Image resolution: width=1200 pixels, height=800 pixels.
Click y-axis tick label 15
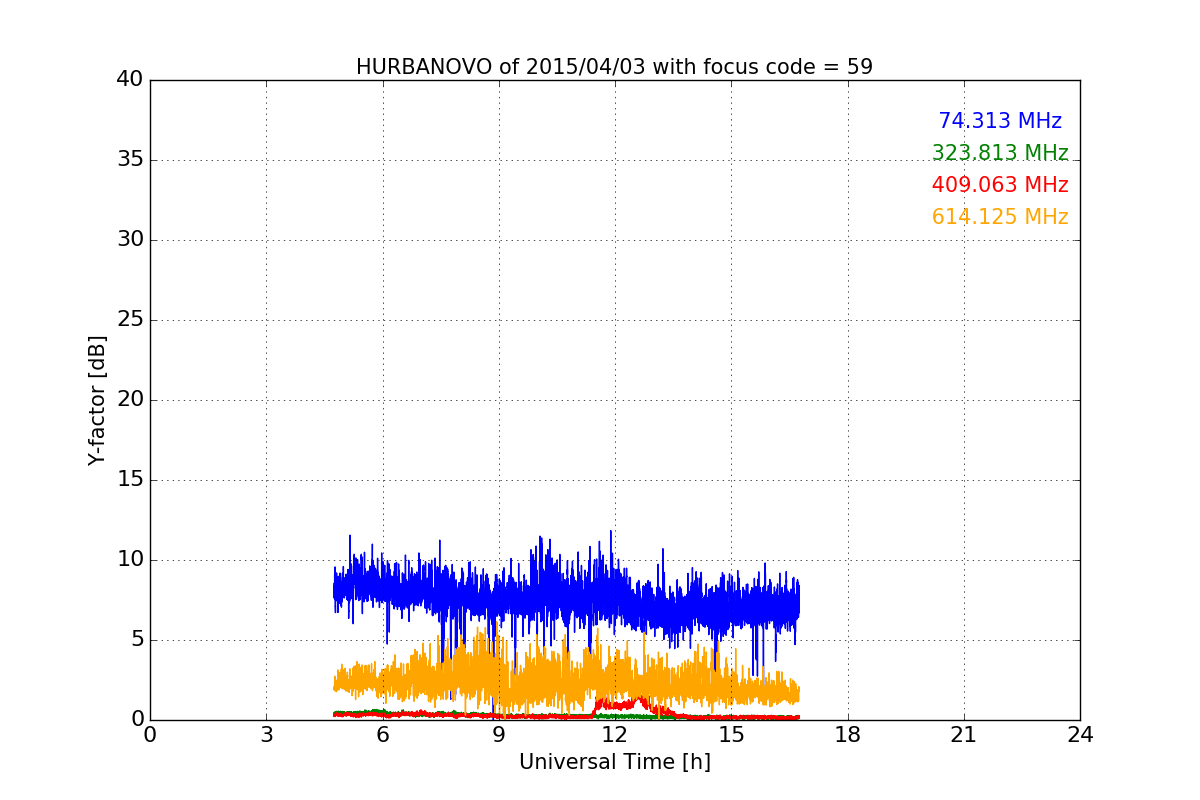click(130, 480)
